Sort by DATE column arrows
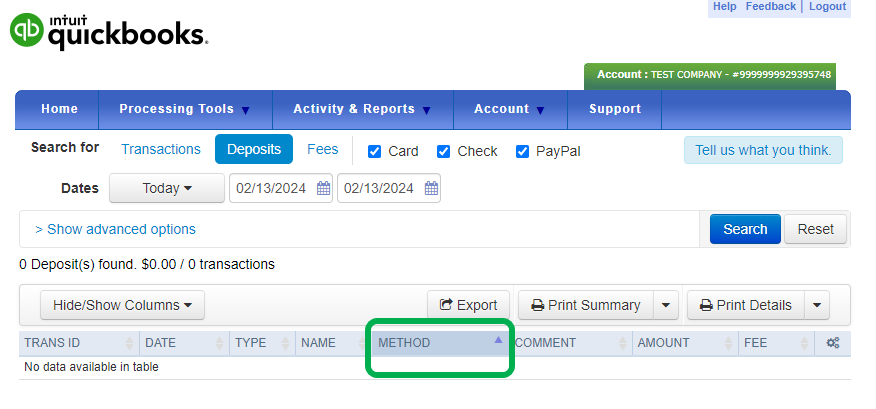The image size is (876, 409). (220, 343)
